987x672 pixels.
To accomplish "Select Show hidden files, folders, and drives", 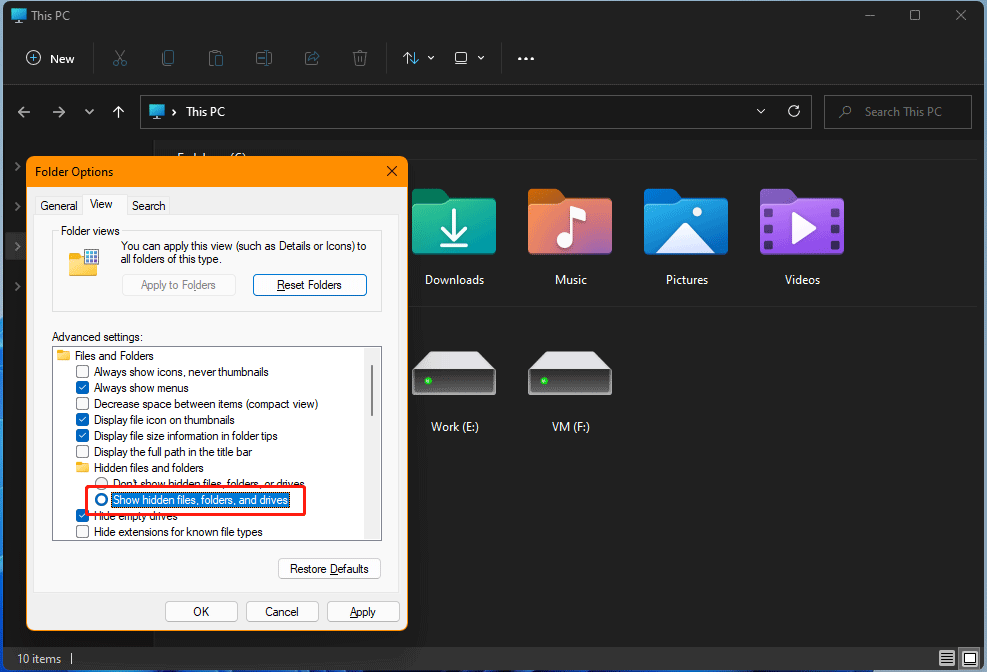I will pos(101,500).
